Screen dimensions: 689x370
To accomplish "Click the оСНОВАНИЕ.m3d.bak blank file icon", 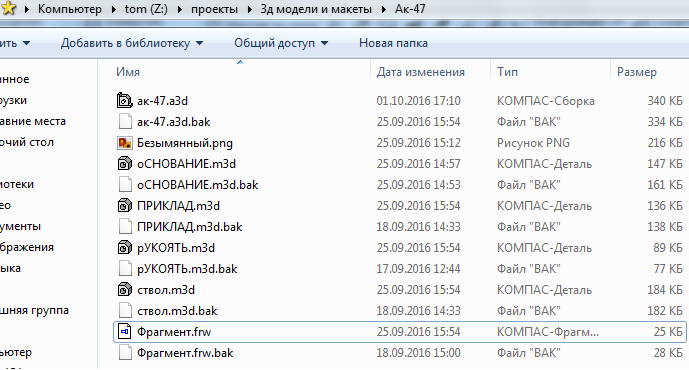I will tap(125, 185).
